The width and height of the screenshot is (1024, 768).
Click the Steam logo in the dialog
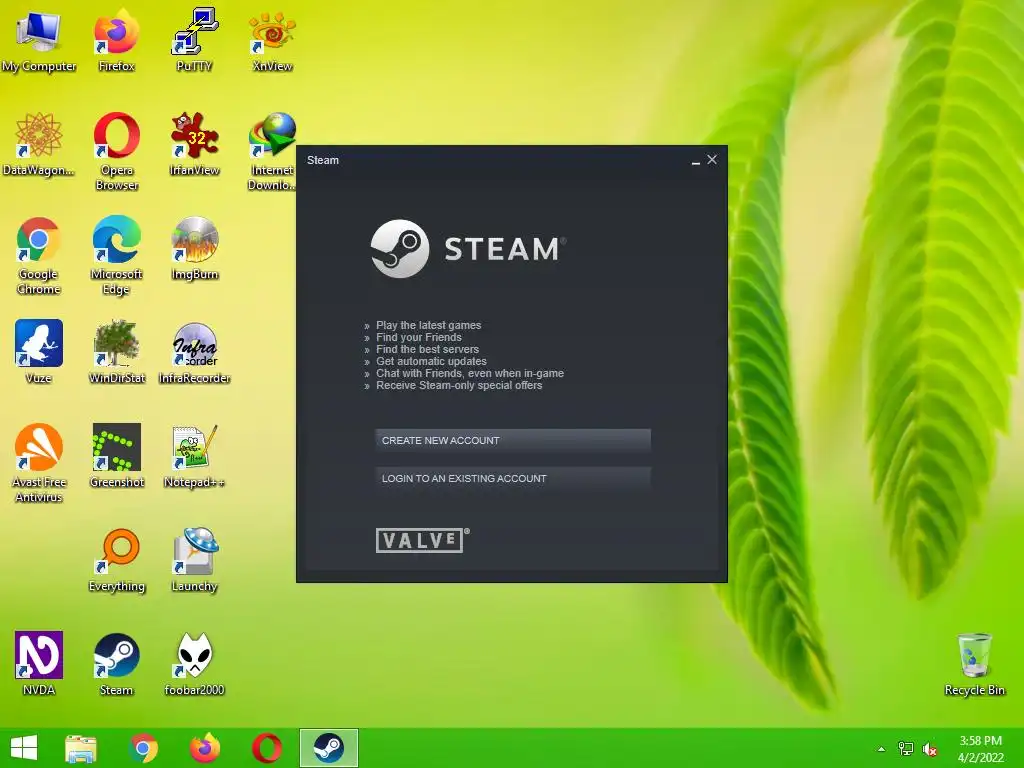[468, 249]
